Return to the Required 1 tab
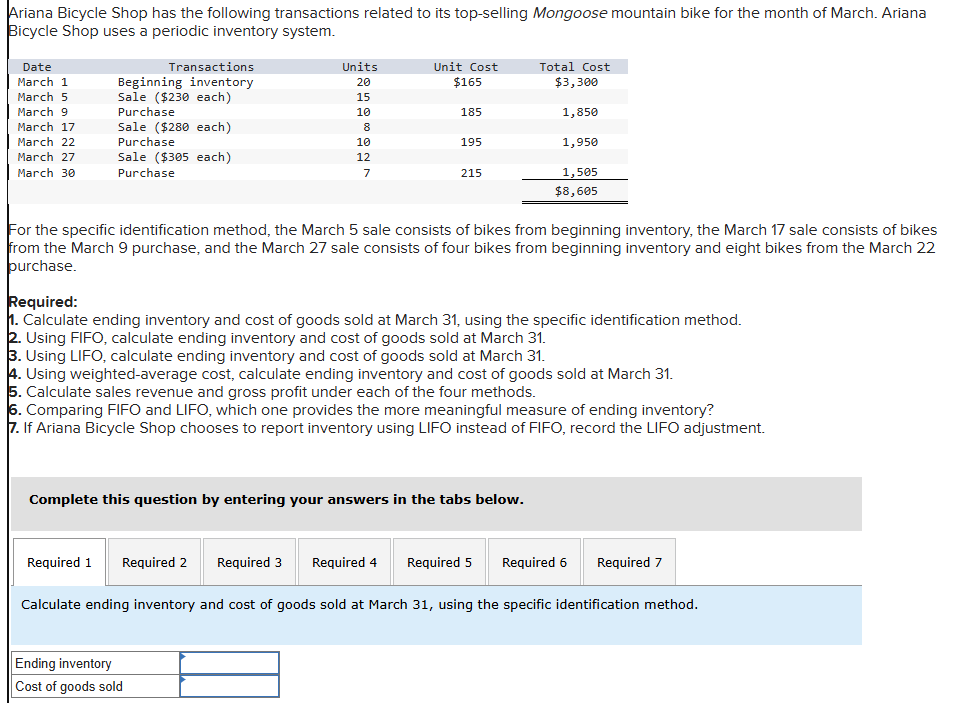 click(59, 561)
